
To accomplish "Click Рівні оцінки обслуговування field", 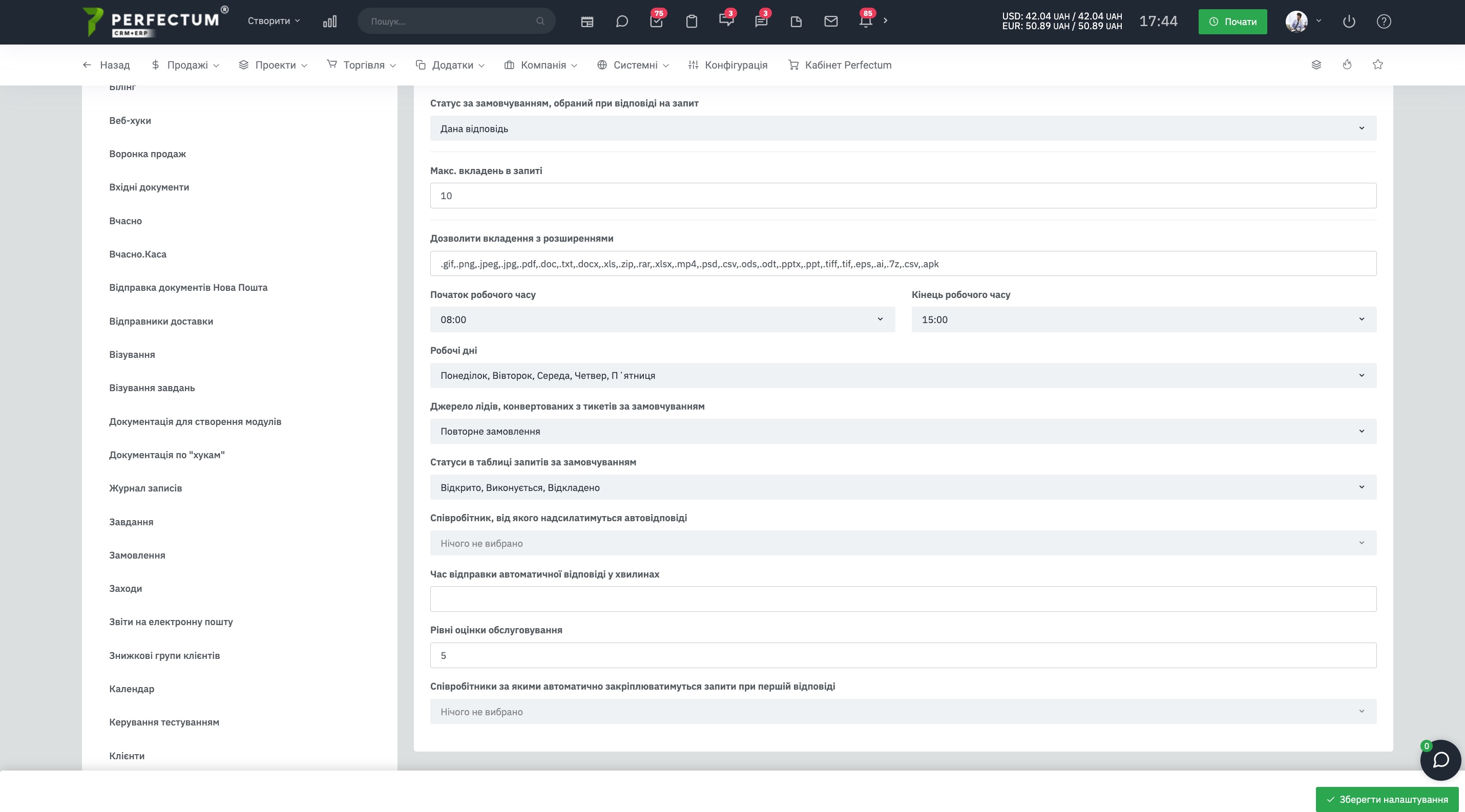I will click(x=903, y=655).
